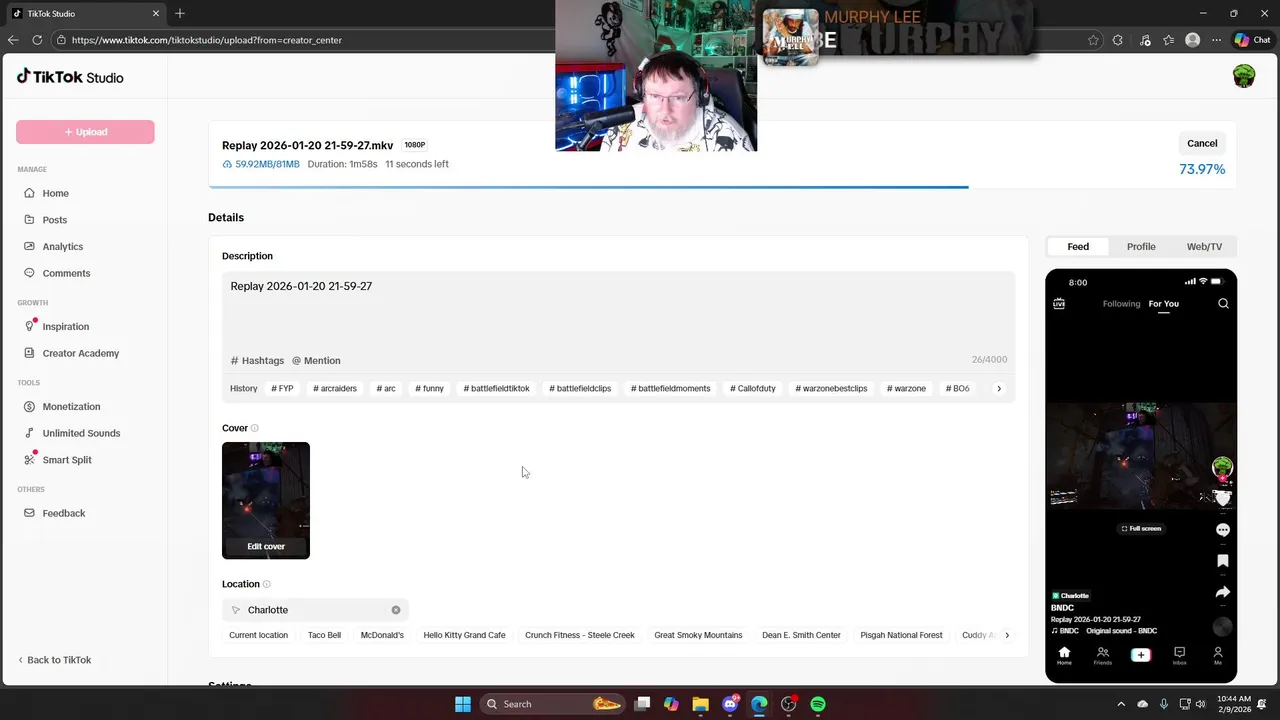Open browser Favorites list icon
This screenshot has width=1280, height=720.
(1168, 40)
